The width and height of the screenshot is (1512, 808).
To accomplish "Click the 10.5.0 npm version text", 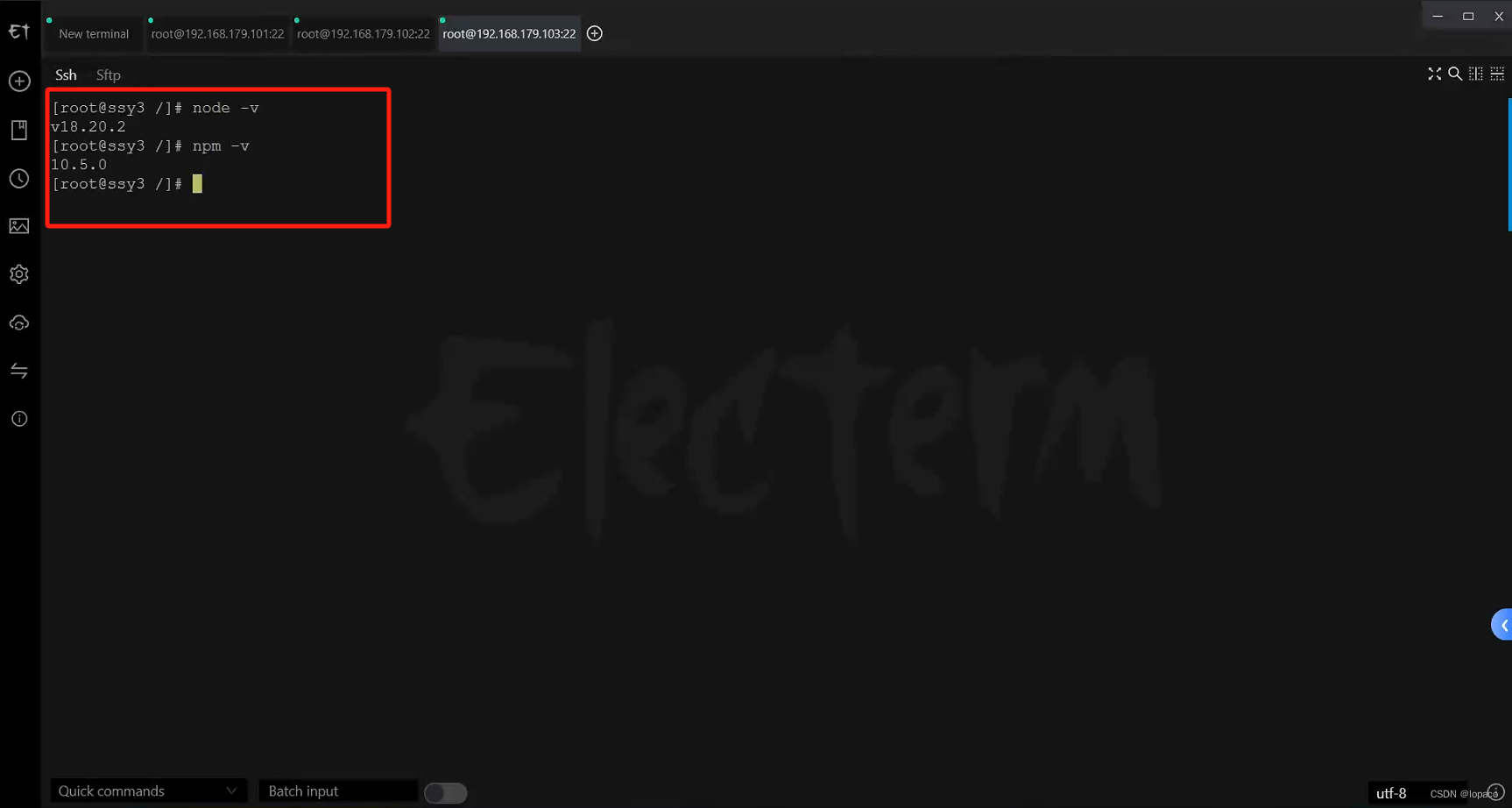I will click(x=79, y=165).
